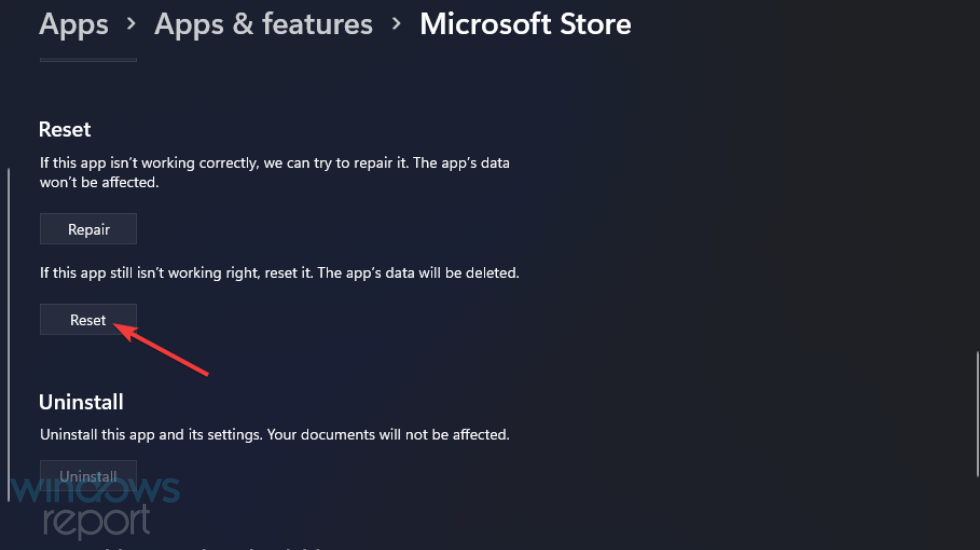The image size is (980, 550).
Task: Click the repair description about data not affected
Action: [274, 172]
